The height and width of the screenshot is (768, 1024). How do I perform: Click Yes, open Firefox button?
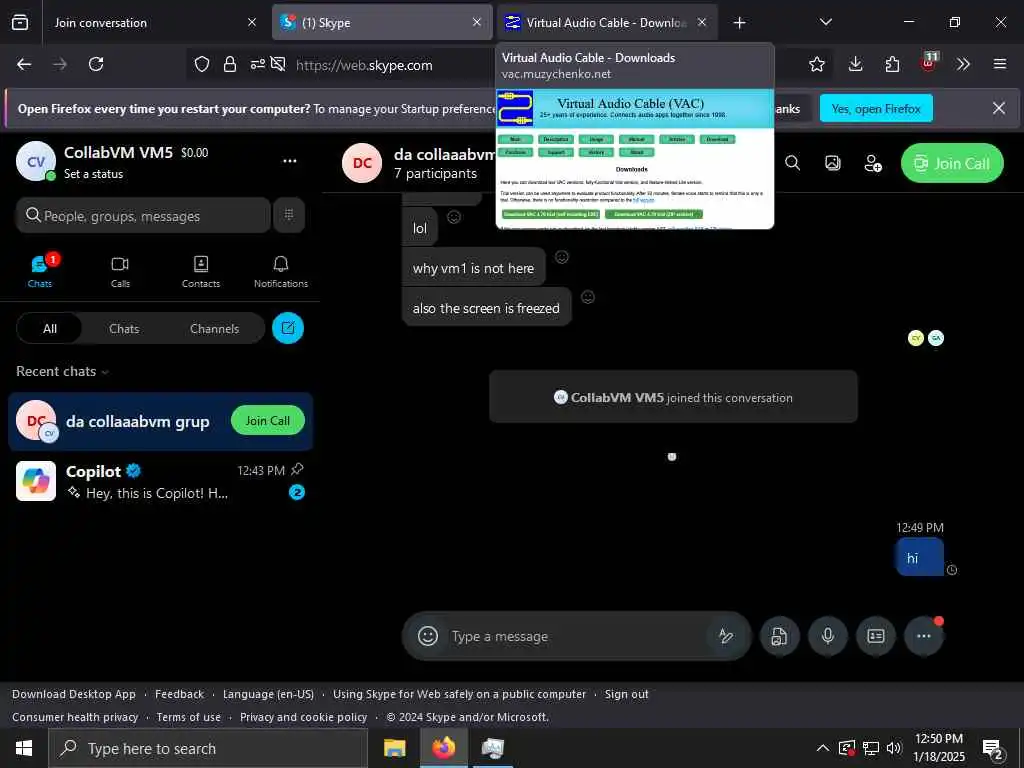[876, 108]
